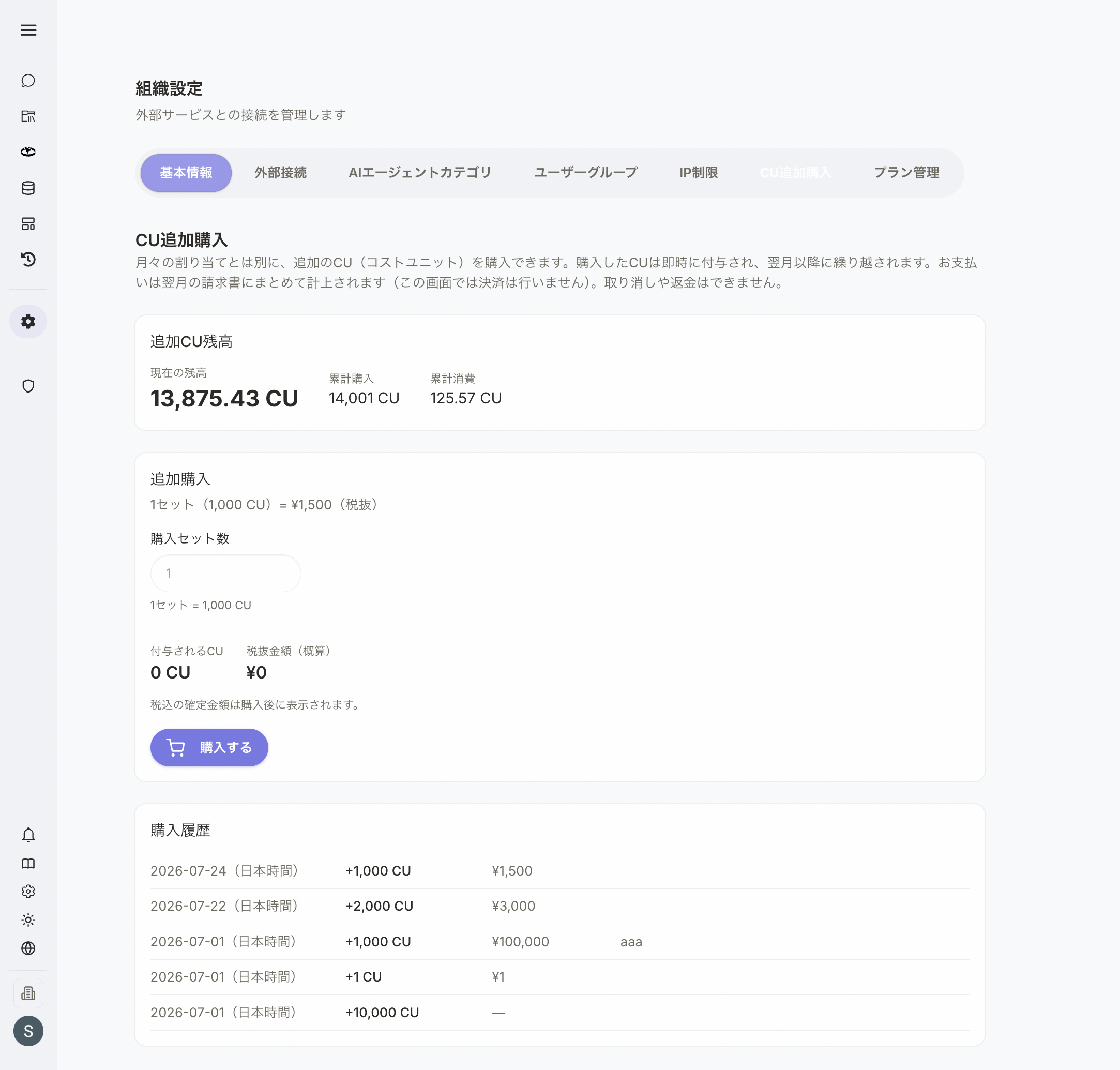Open the プラン管理 tab
Image resolution: width=1120 pixels, height=1070 pixels.
tap(906, 173)
